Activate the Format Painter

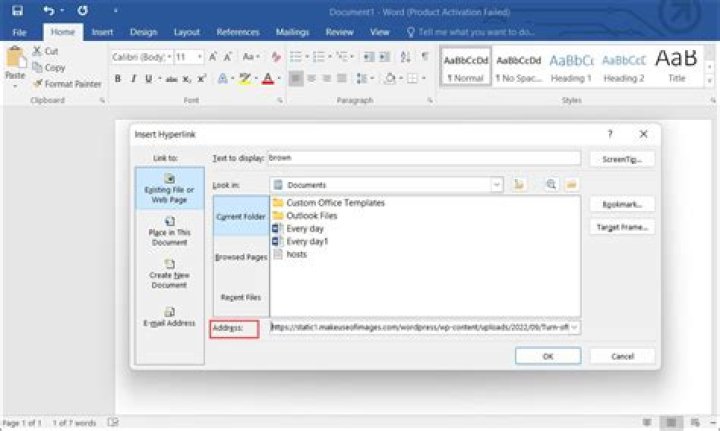tap(67, 84)
